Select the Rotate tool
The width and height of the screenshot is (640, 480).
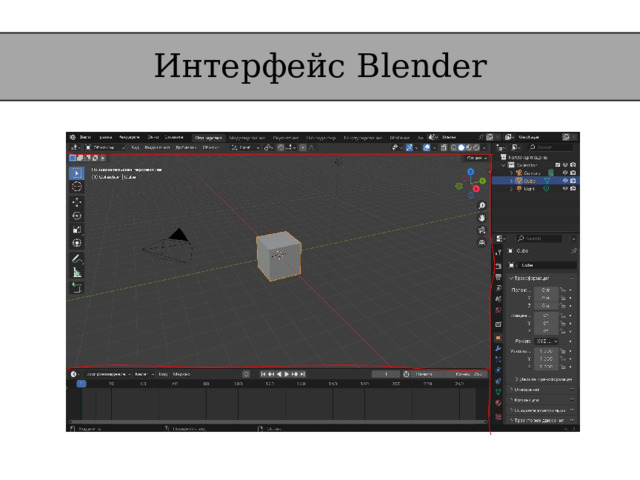click(x=77, y=216)
